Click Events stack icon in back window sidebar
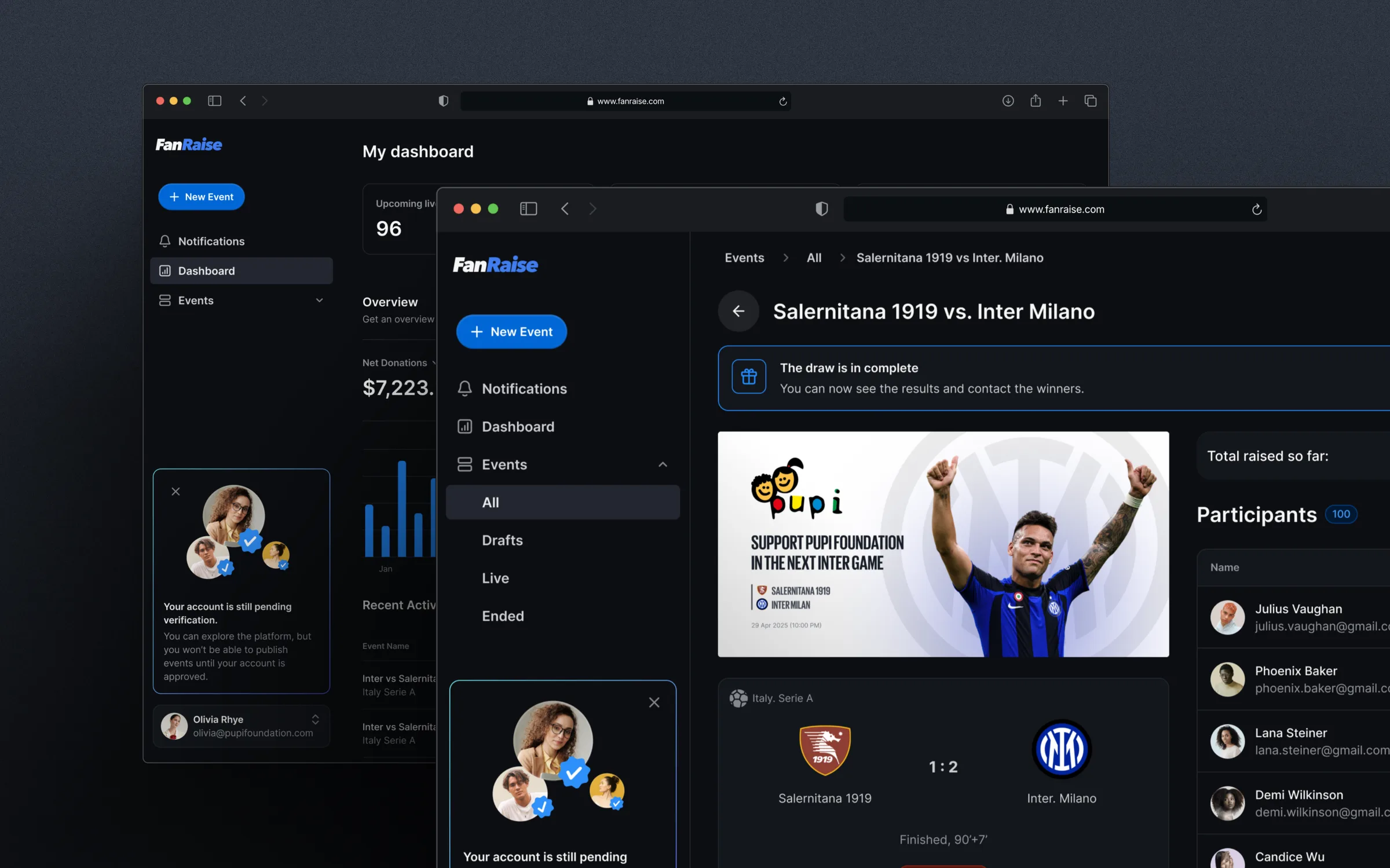The width and height of the screenshot is (1390, 868). point(165,300)
